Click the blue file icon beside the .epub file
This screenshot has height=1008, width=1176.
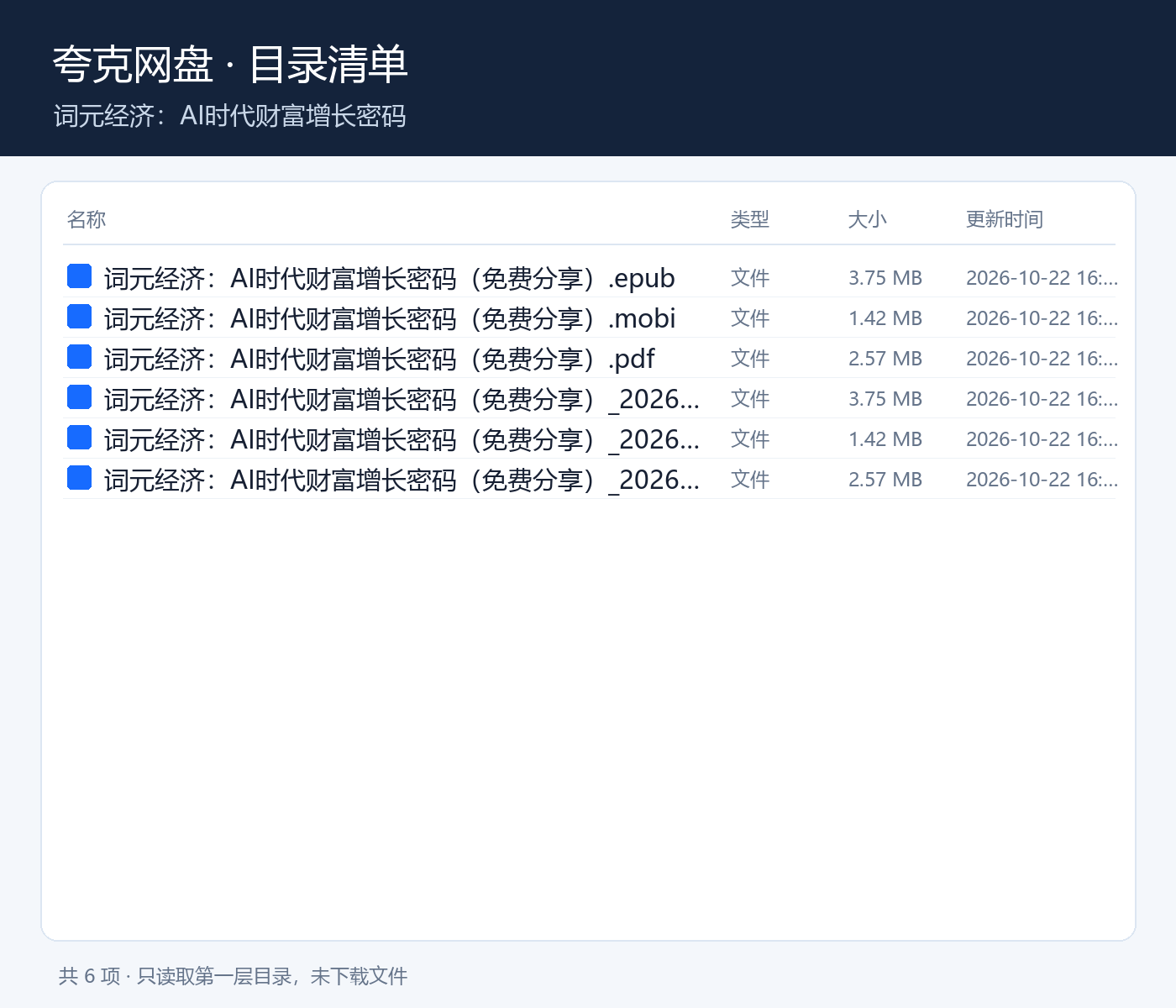pyautogui.click(x=79, y=276)
